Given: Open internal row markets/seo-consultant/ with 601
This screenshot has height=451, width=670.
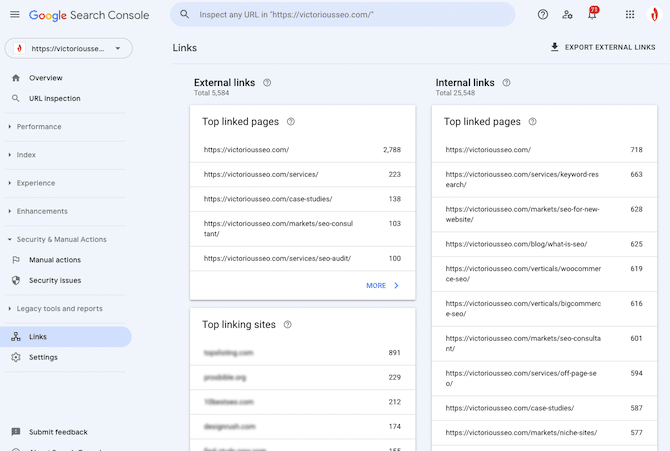Looking at the screenshot, I should click(544, 344).
